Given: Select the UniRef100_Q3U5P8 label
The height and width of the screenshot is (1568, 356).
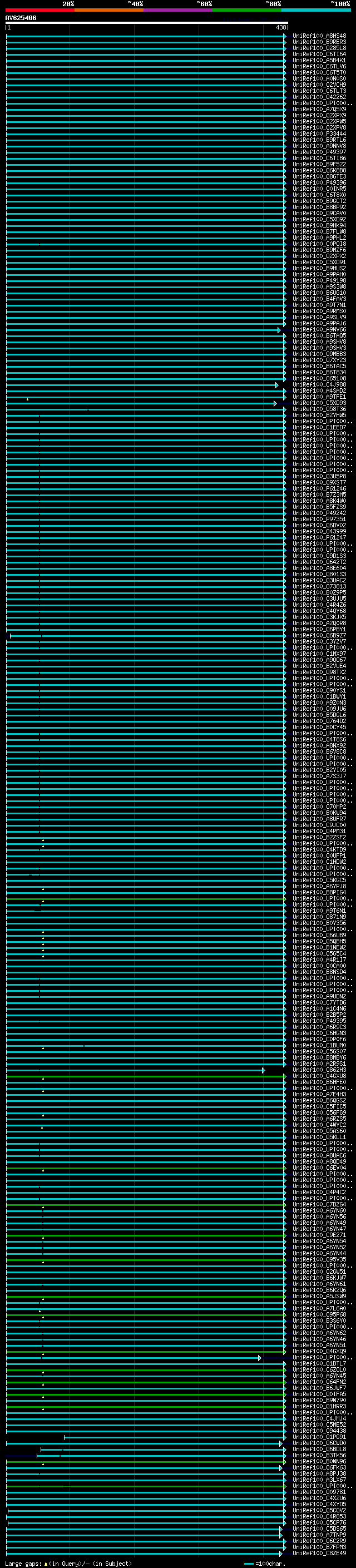Looking at the screenshot, I should (x=319, y=477).
